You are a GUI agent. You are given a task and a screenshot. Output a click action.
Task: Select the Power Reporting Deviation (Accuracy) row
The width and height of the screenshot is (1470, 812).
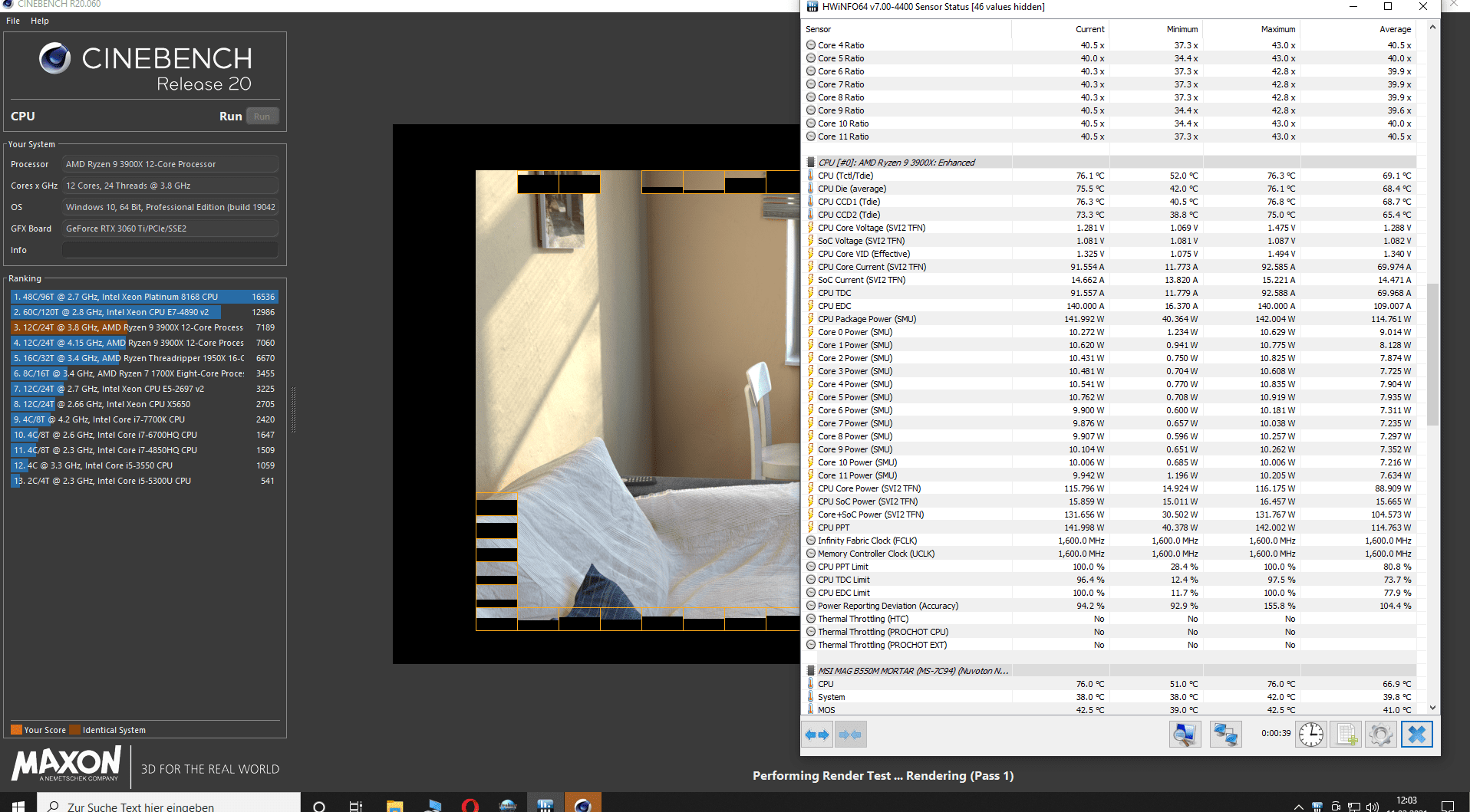(1109, 606)
